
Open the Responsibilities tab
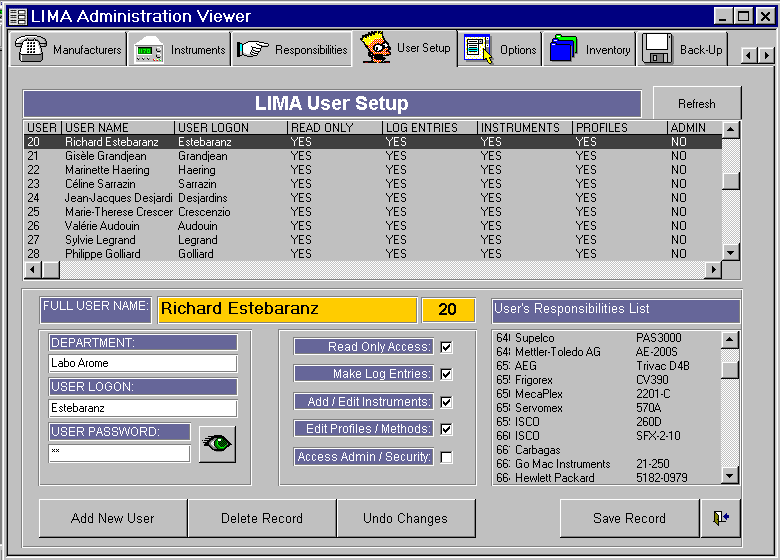pos(292,49)
